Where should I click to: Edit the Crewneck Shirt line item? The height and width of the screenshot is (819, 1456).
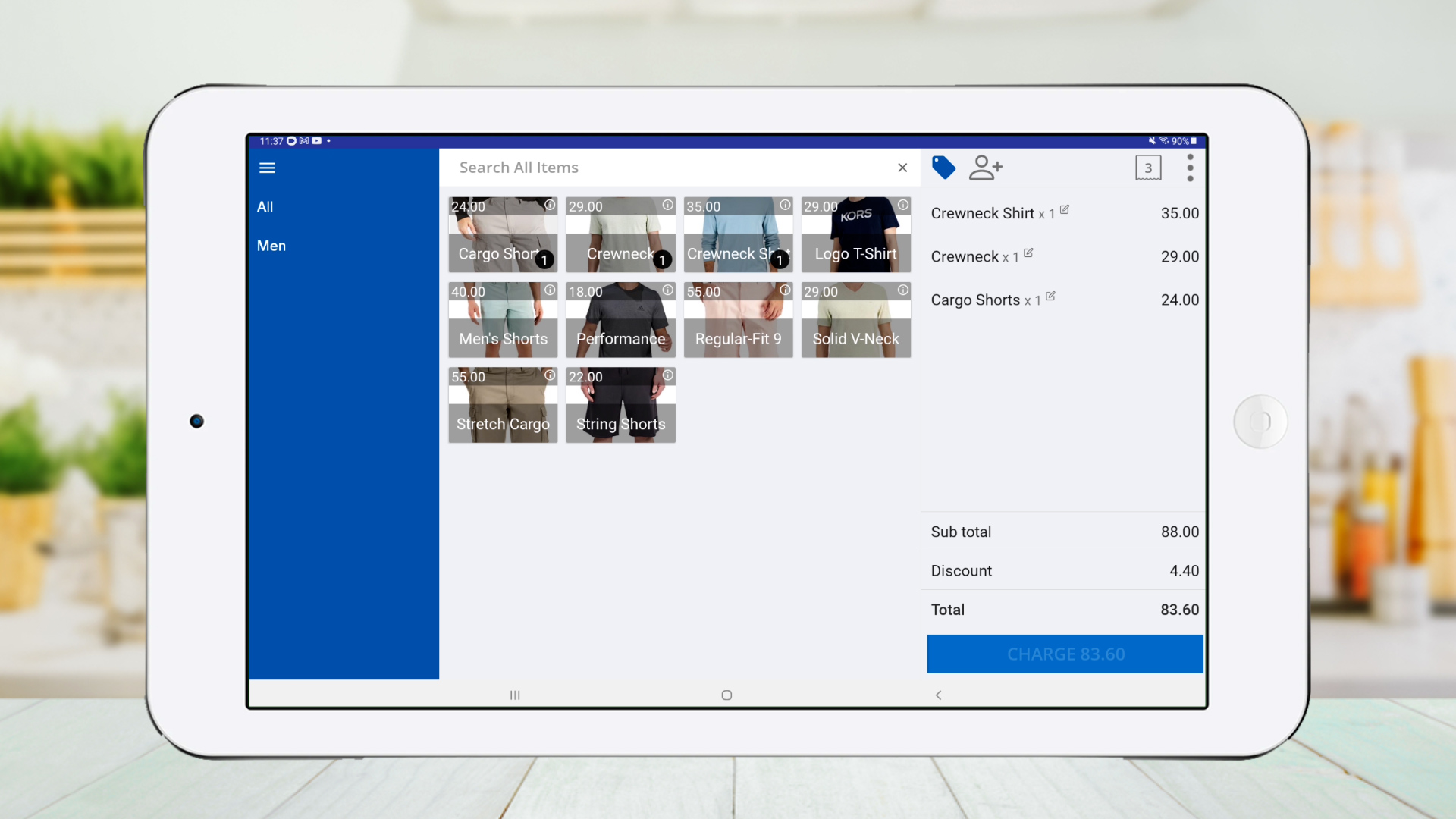(1065, 210)
